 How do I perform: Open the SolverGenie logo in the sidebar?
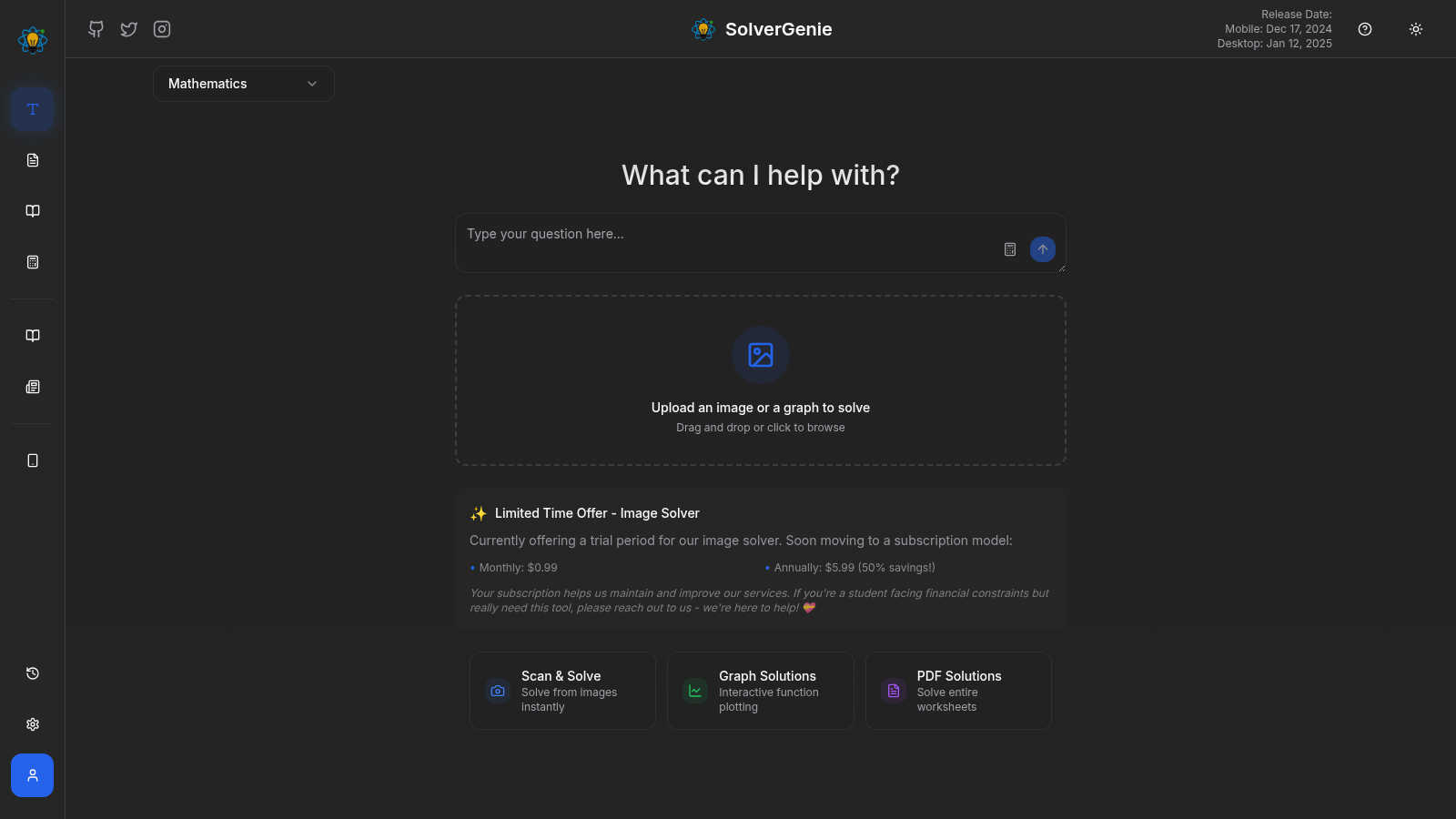33,39
